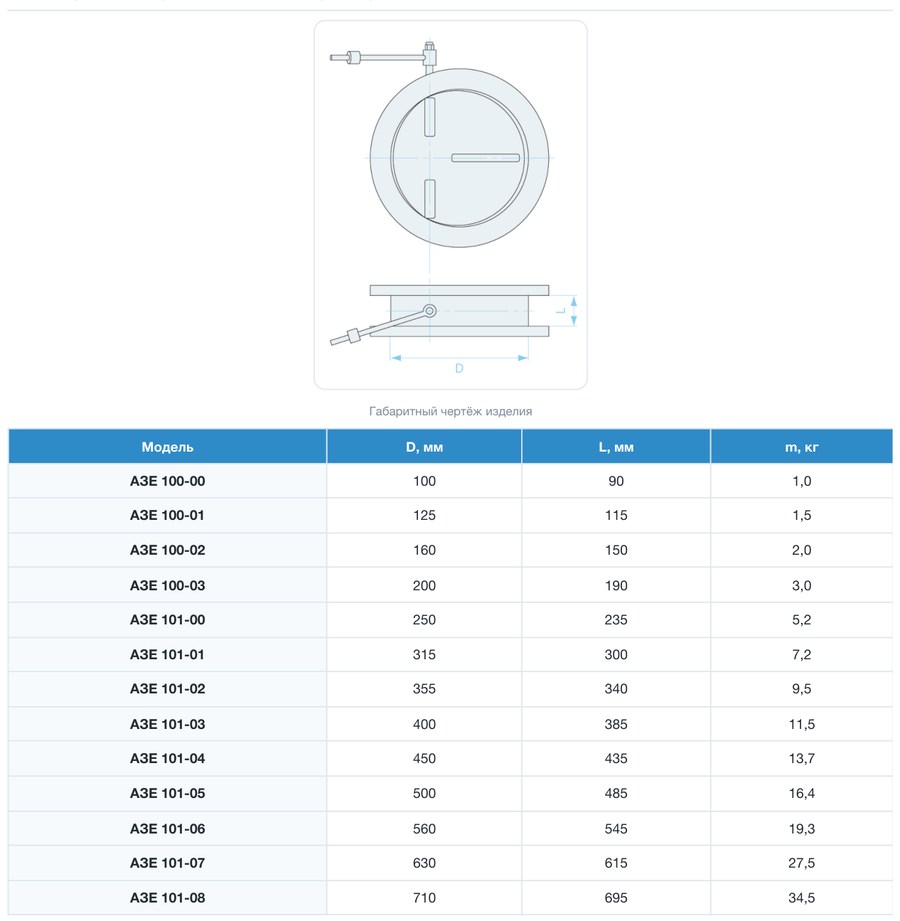Click D value 400 for АЗЕ 101-03

click(x=424, y=724)
